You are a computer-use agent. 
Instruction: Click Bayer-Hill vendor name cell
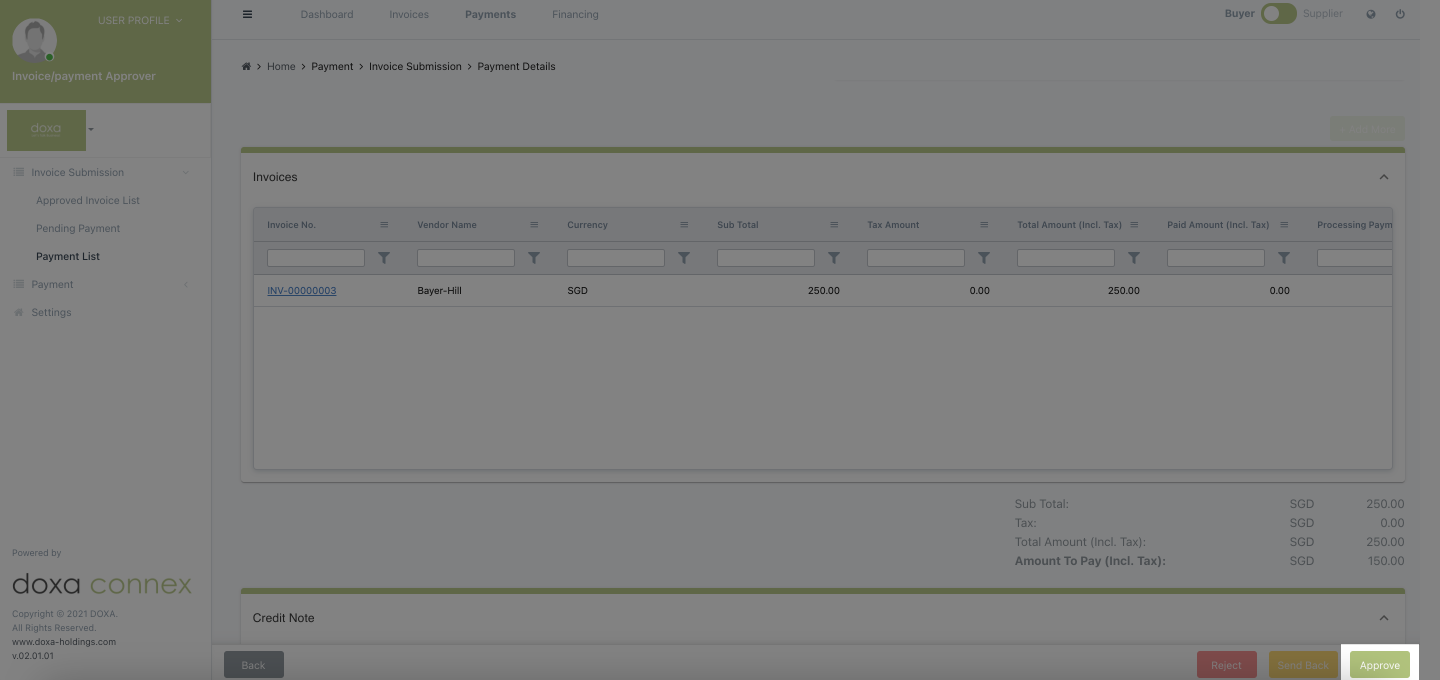coord(439,291)
